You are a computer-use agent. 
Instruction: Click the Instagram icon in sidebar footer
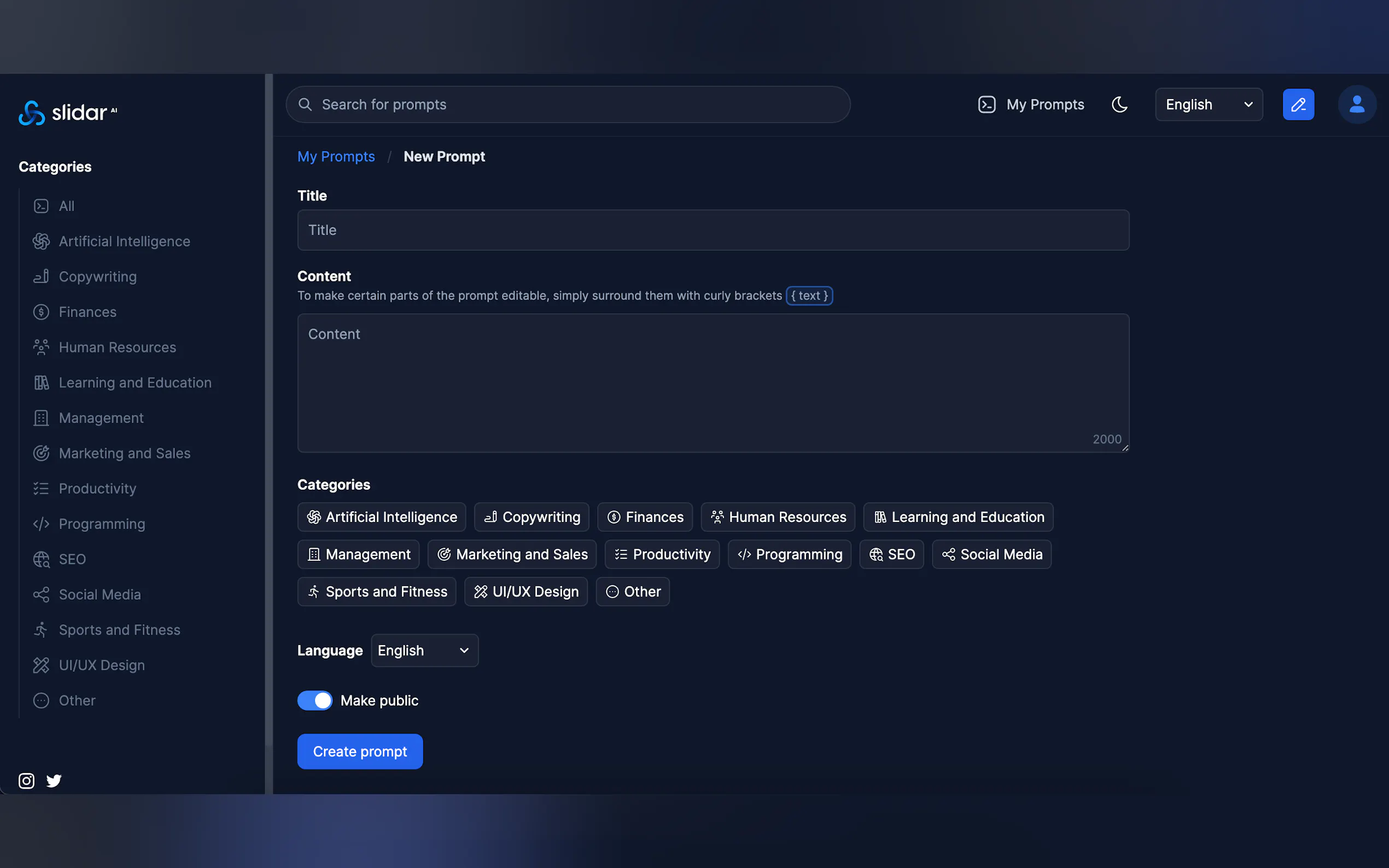tap(26, 781)
